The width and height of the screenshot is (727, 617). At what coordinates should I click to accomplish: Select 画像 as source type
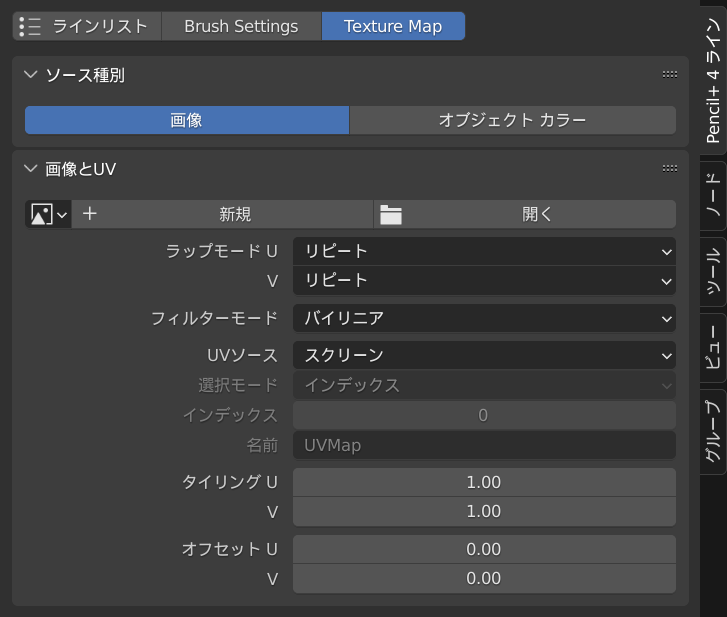point(187,120)
